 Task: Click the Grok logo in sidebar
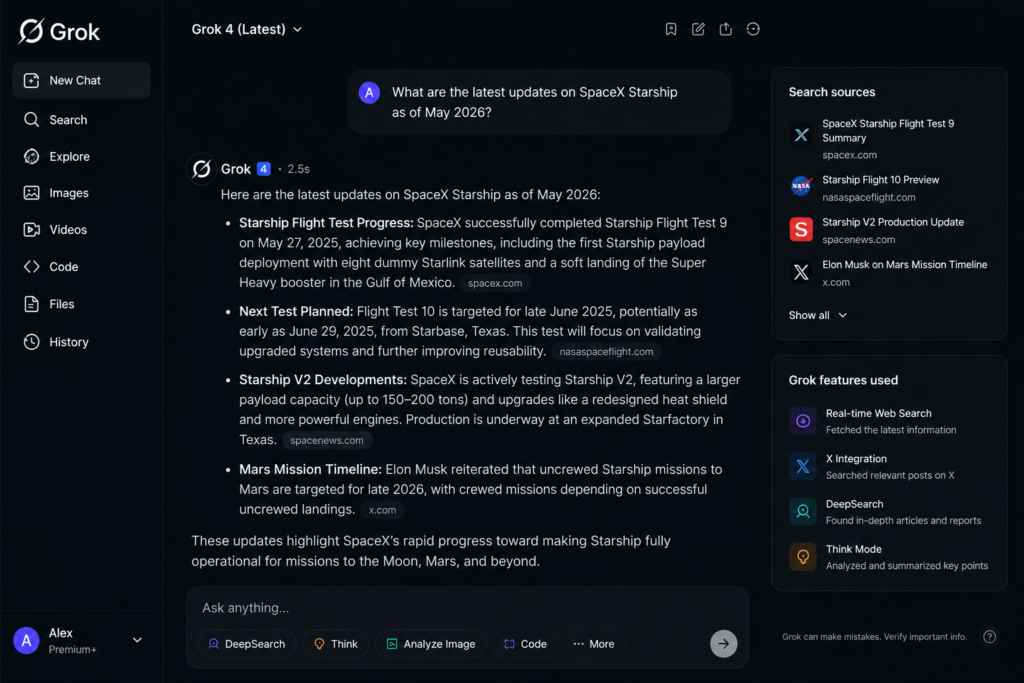(x=59, y=31)
